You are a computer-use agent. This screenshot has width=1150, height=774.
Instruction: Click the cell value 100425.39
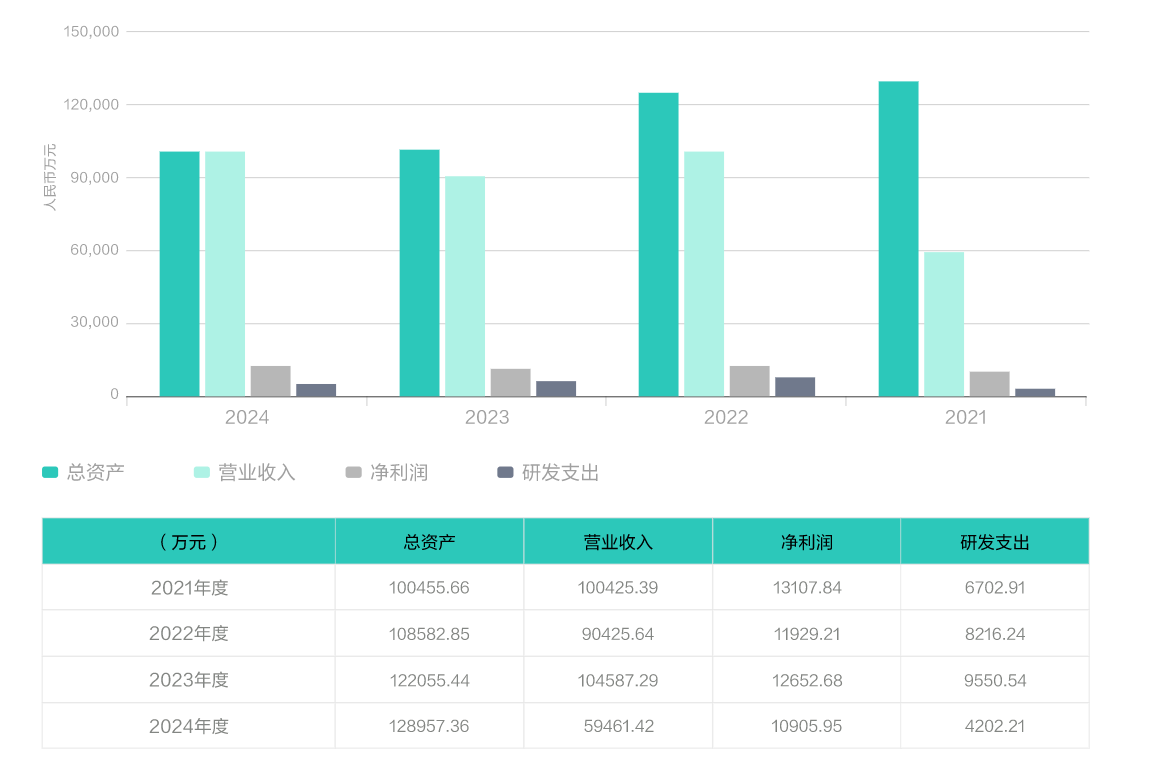618,588
